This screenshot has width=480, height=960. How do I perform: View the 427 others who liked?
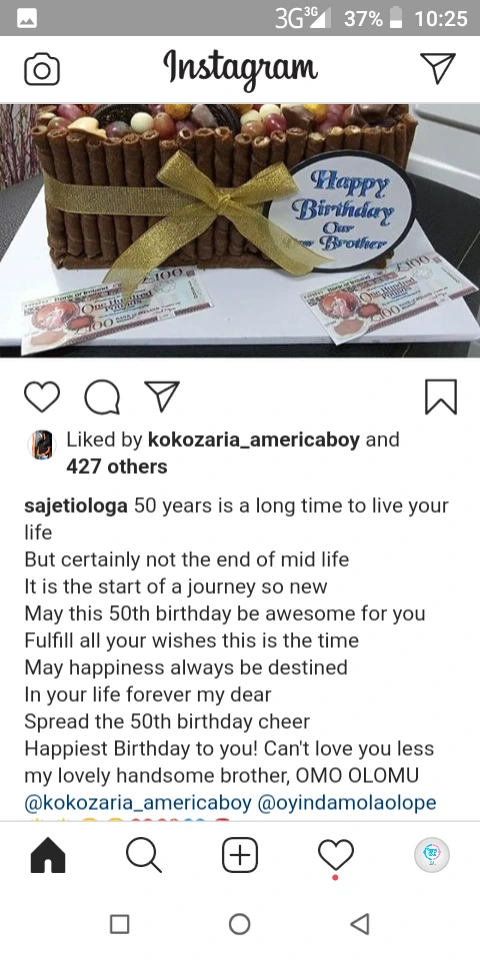tap(116, 467)
